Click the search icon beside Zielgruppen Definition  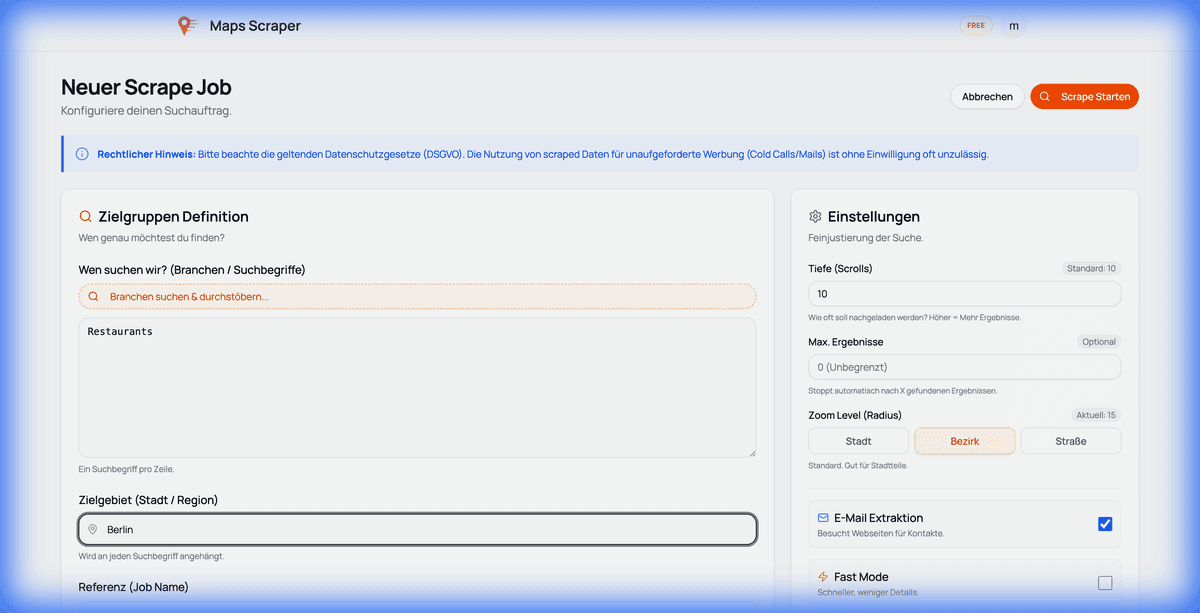(x=85, y=216)
